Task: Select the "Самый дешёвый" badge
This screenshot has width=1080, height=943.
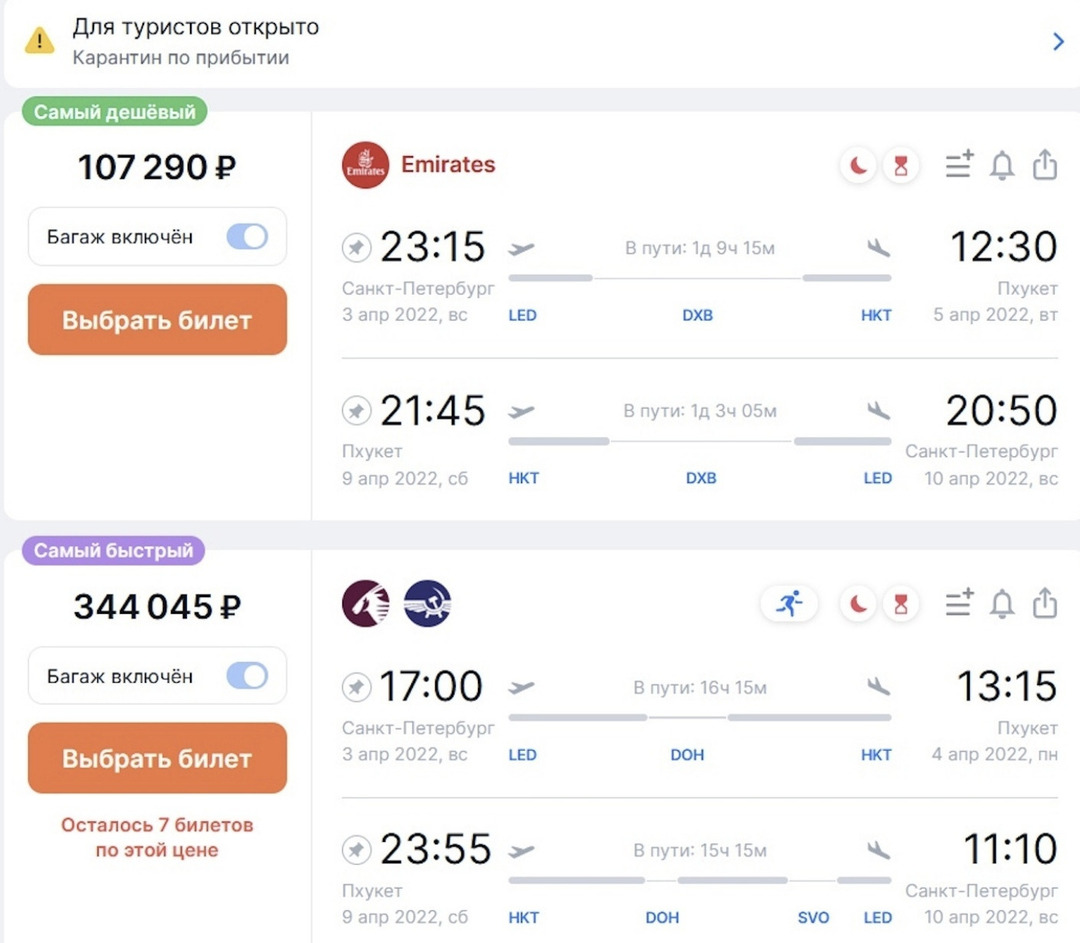Action: tap(114, 112)
